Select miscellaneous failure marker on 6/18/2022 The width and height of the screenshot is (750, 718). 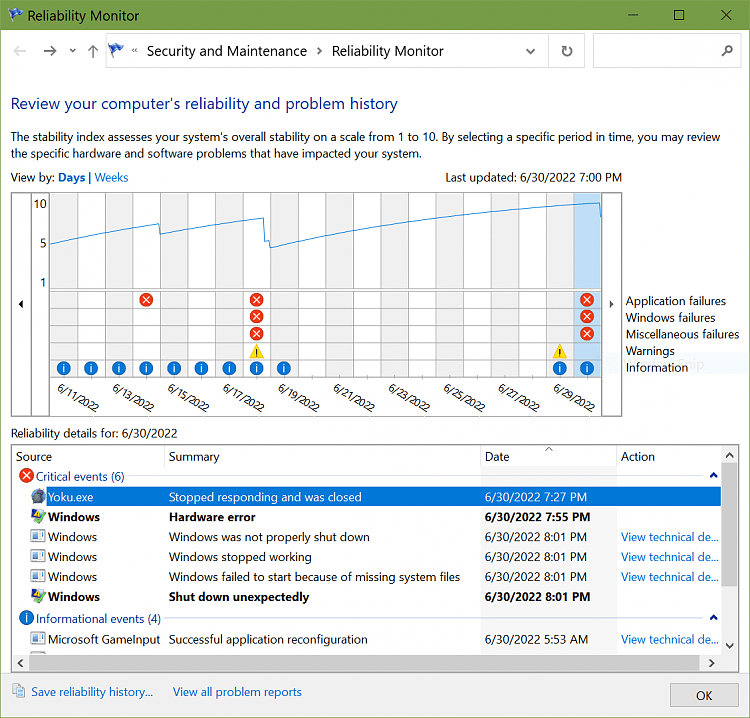coord(257,333)
